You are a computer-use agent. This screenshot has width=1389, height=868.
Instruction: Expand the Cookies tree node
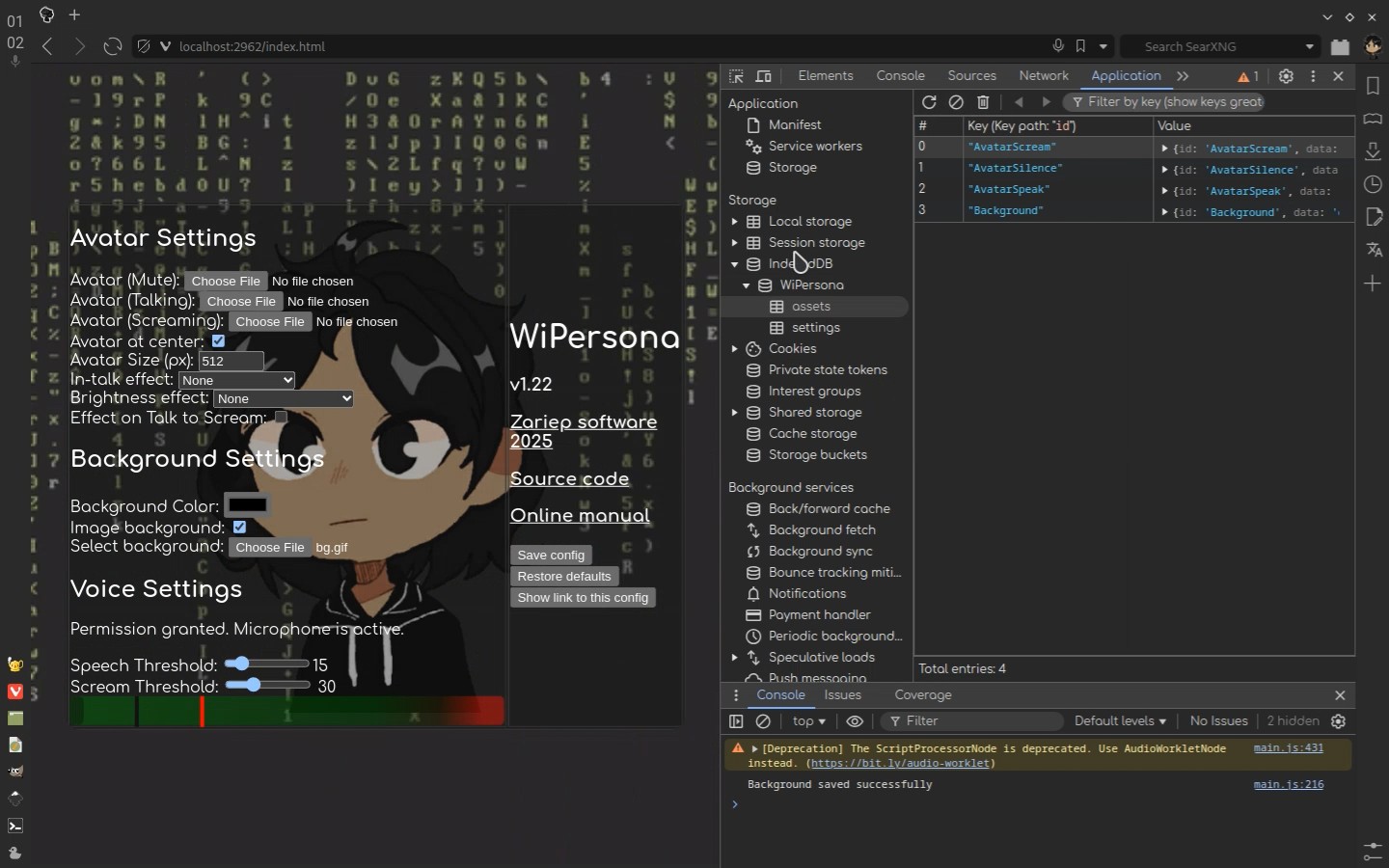pos(735,349)
